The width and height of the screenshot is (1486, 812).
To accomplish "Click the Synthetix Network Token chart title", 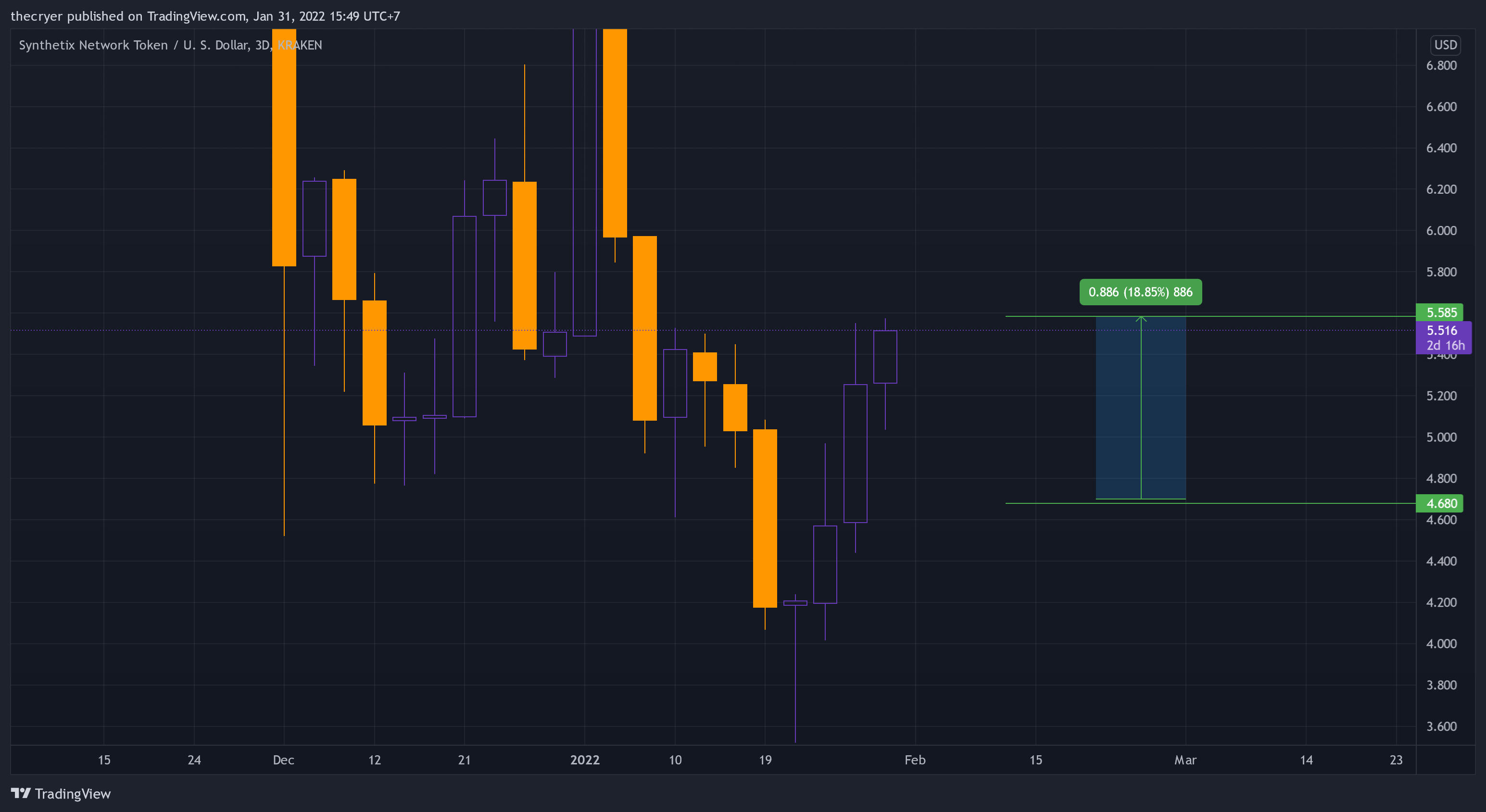I will tap(170, 45).
